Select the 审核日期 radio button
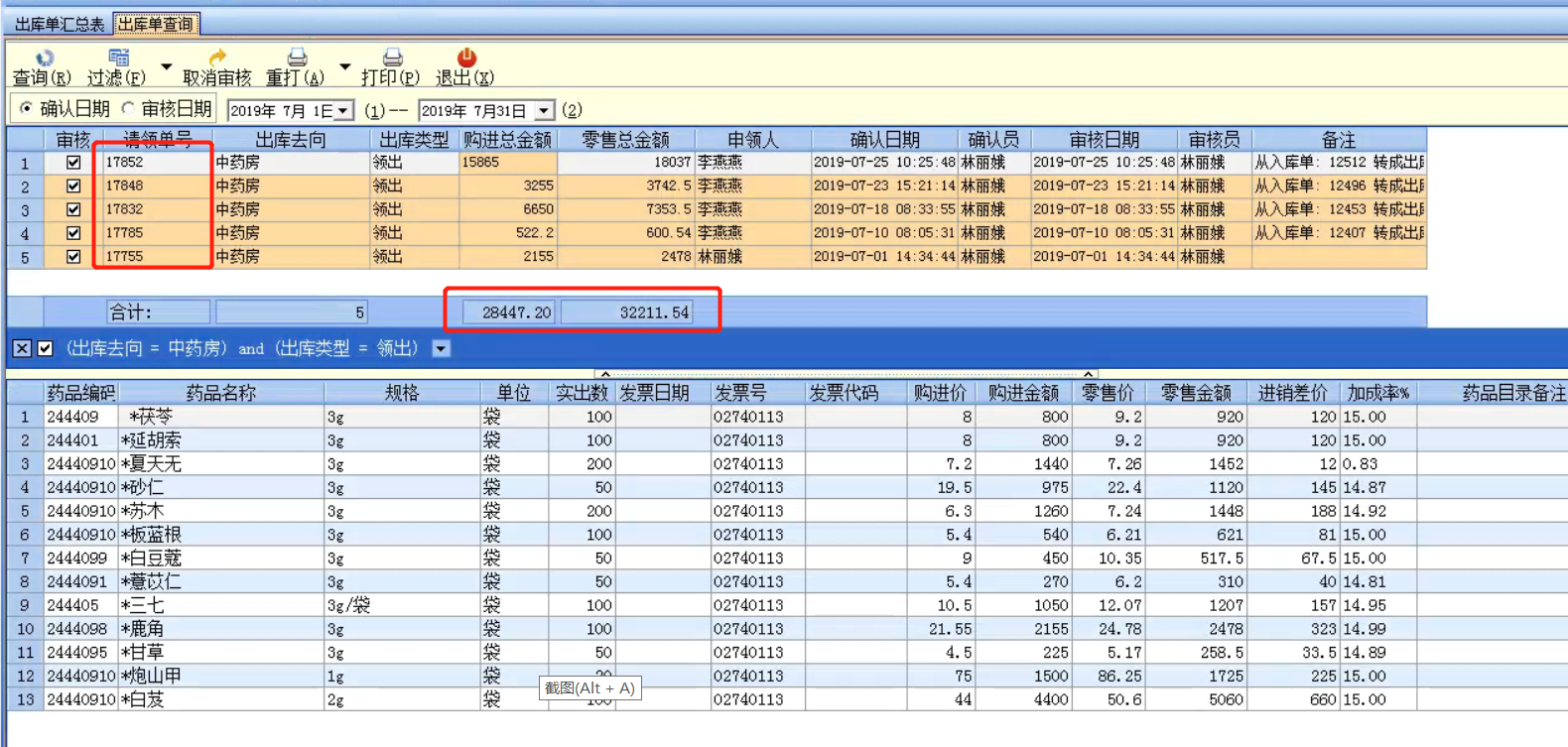Viewport: 1568px width, 747px height. point(128,108)
